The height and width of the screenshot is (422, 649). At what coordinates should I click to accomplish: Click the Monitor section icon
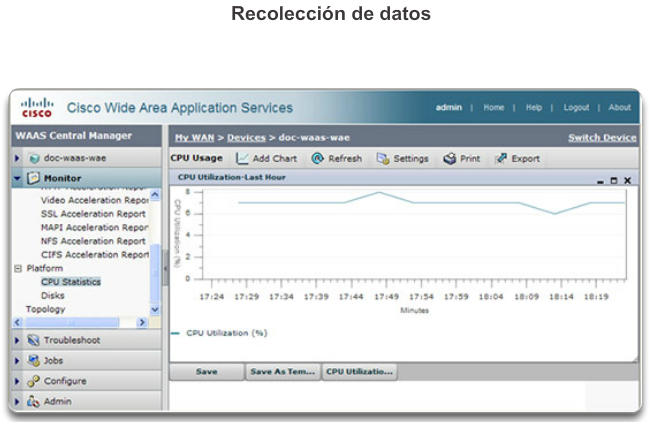(33, 178)
